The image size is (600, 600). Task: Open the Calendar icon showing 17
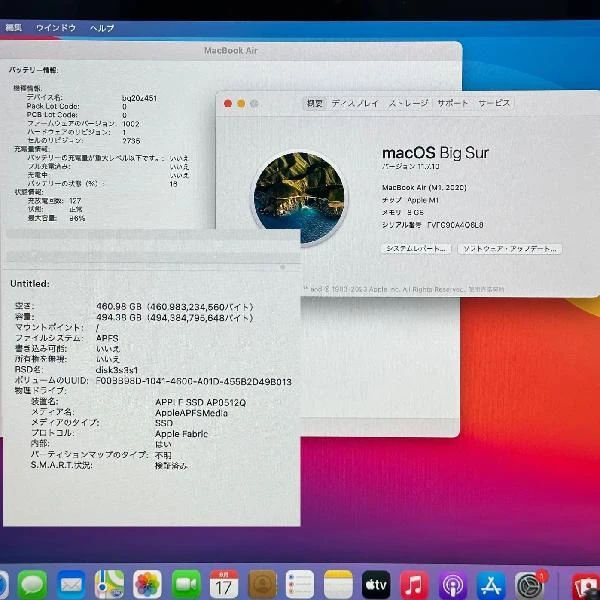point(224,584)
